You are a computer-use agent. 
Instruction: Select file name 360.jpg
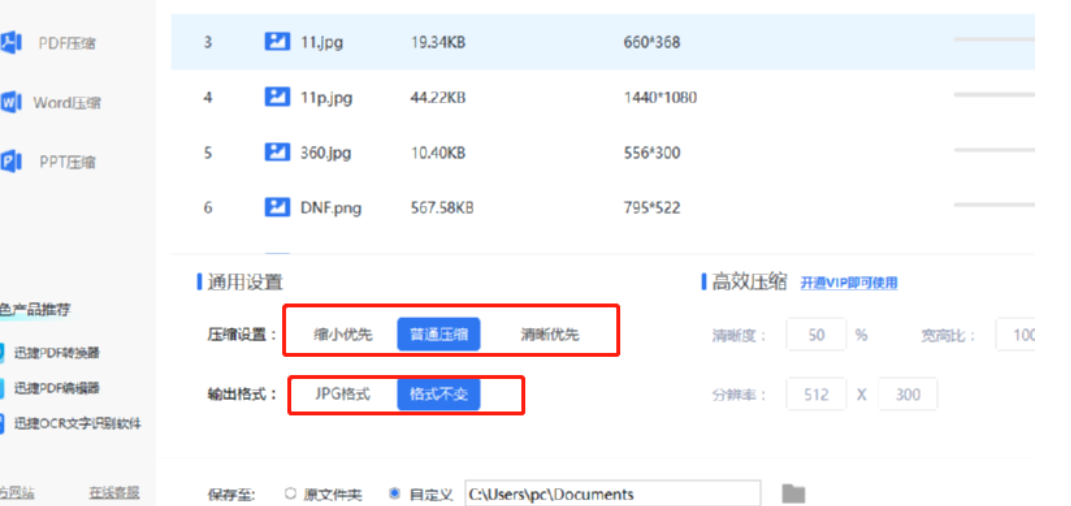point(326,153)
